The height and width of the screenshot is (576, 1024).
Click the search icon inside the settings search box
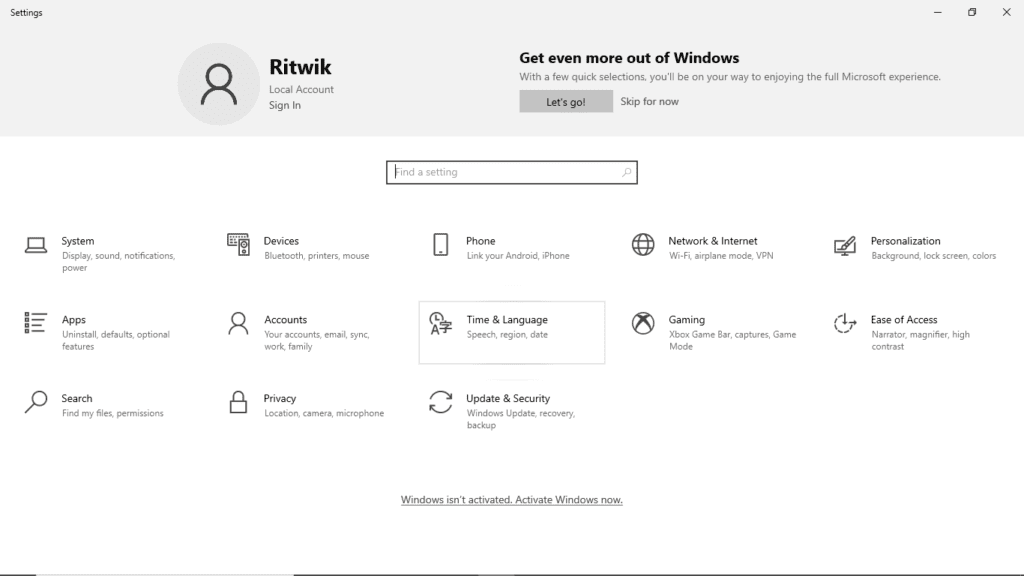627,171
